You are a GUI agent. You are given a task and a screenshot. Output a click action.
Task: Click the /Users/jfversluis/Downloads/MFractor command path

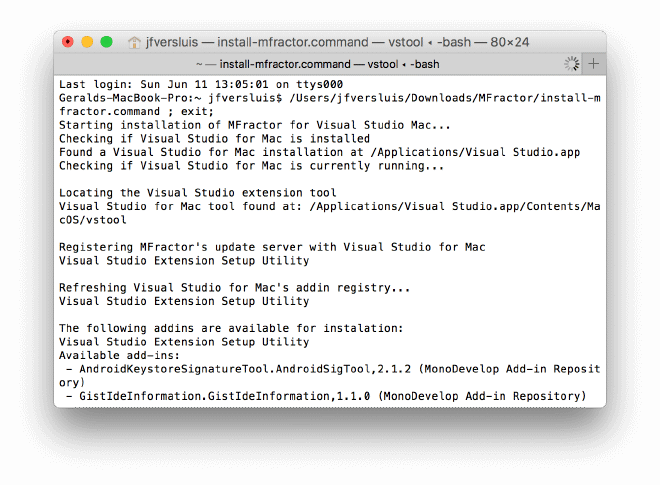click(445, 98)
